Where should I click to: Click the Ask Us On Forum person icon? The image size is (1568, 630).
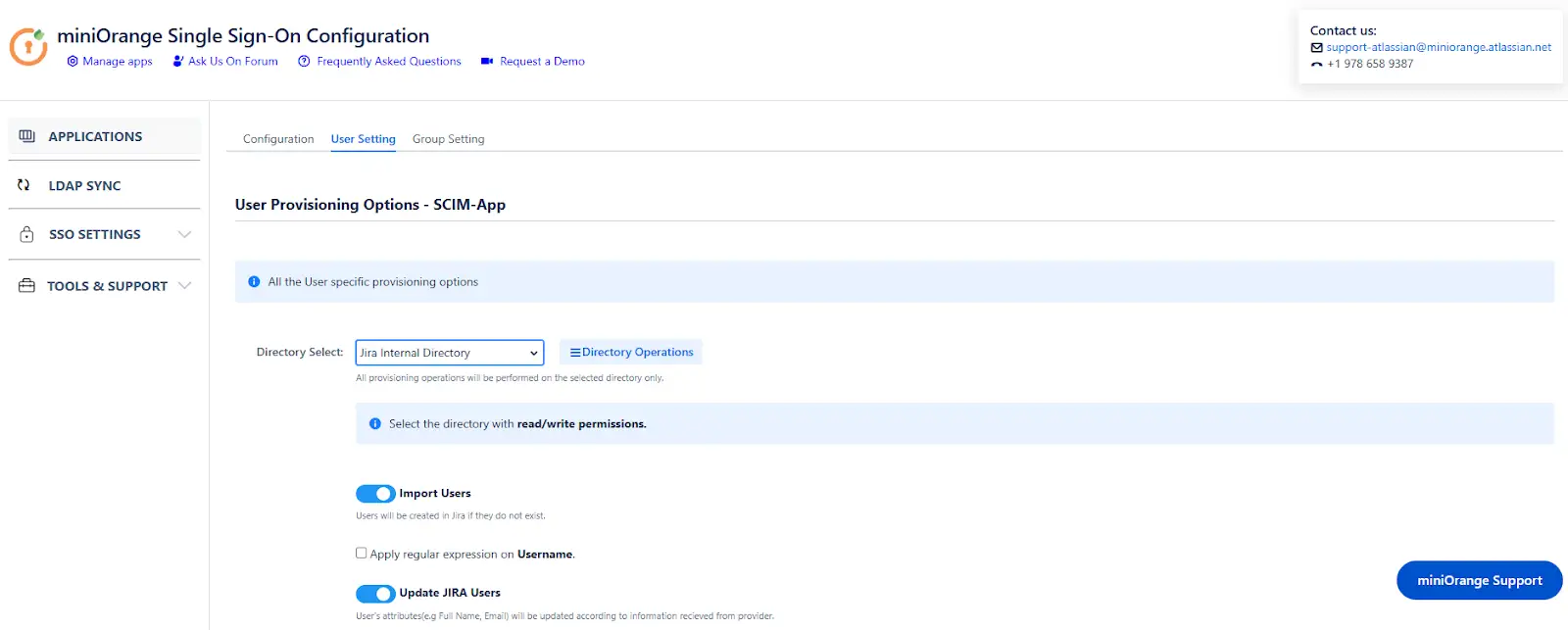[178, 61]
